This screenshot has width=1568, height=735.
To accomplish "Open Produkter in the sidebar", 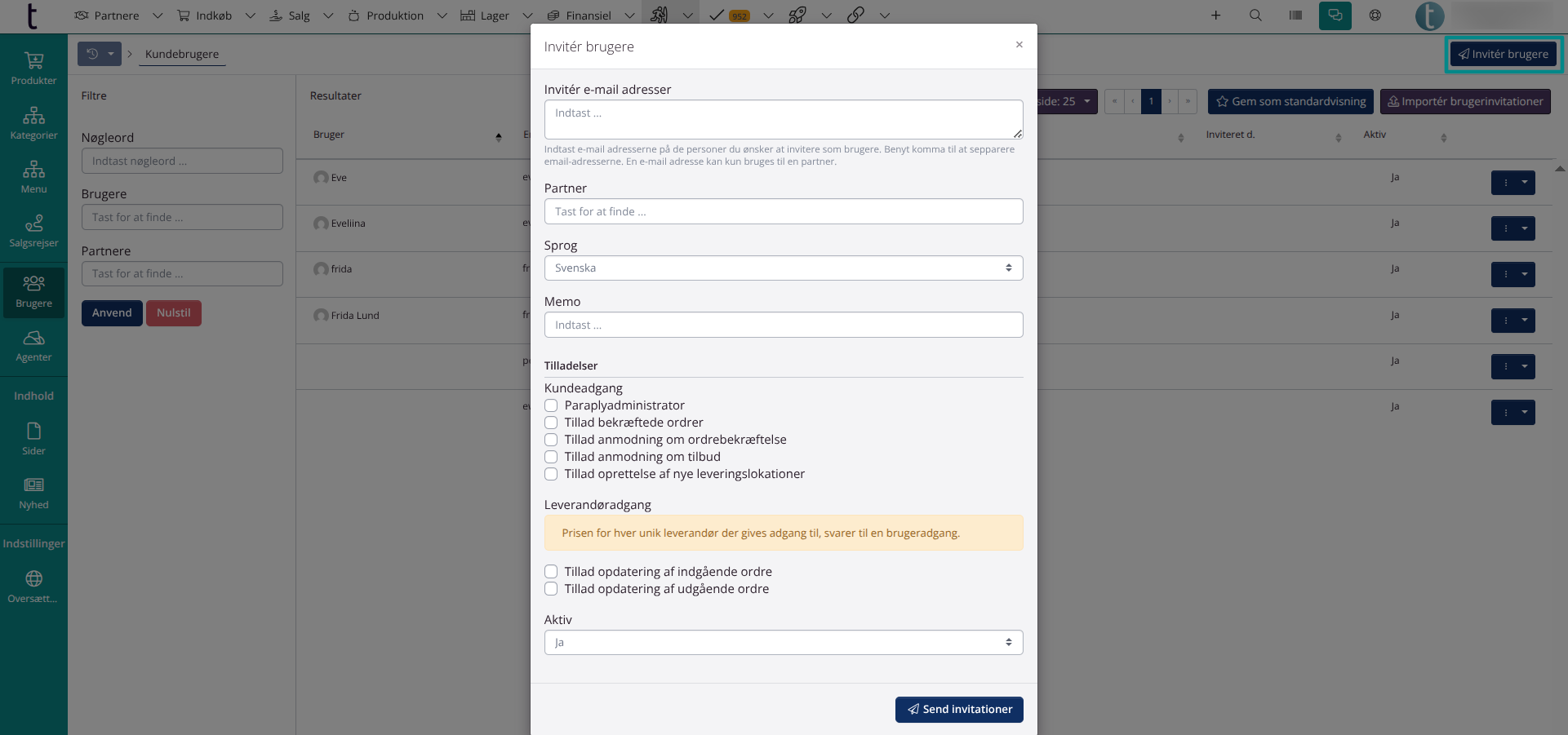I will tap(33, 69).
